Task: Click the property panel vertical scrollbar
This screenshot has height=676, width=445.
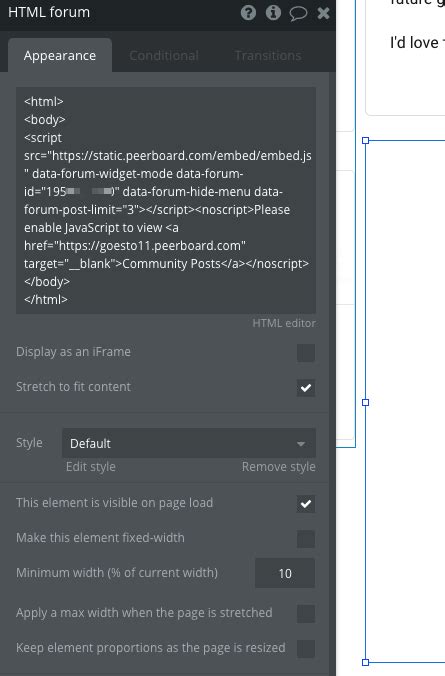Action: (332, 374)
